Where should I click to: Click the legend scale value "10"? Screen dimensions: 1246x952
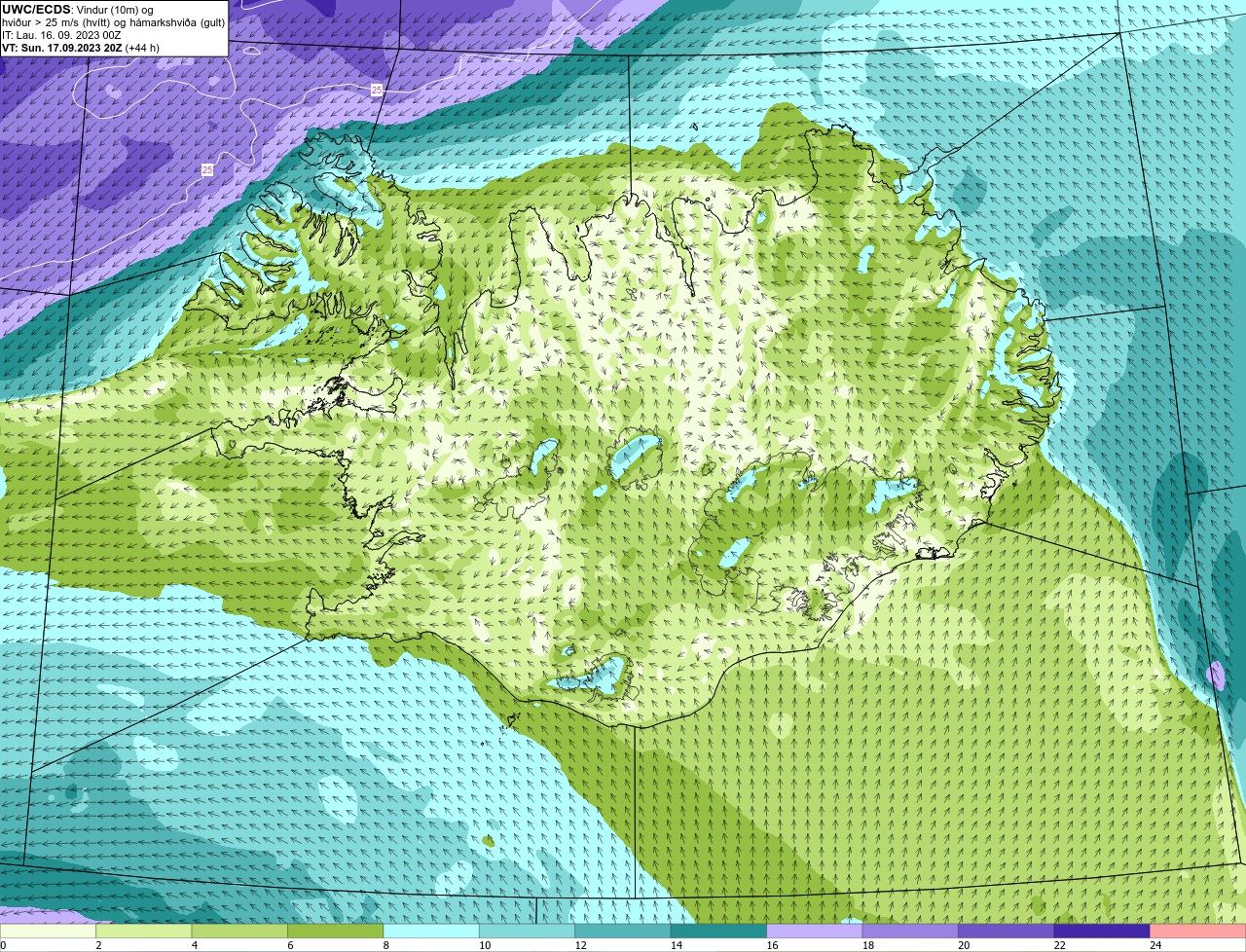point(485,945)
